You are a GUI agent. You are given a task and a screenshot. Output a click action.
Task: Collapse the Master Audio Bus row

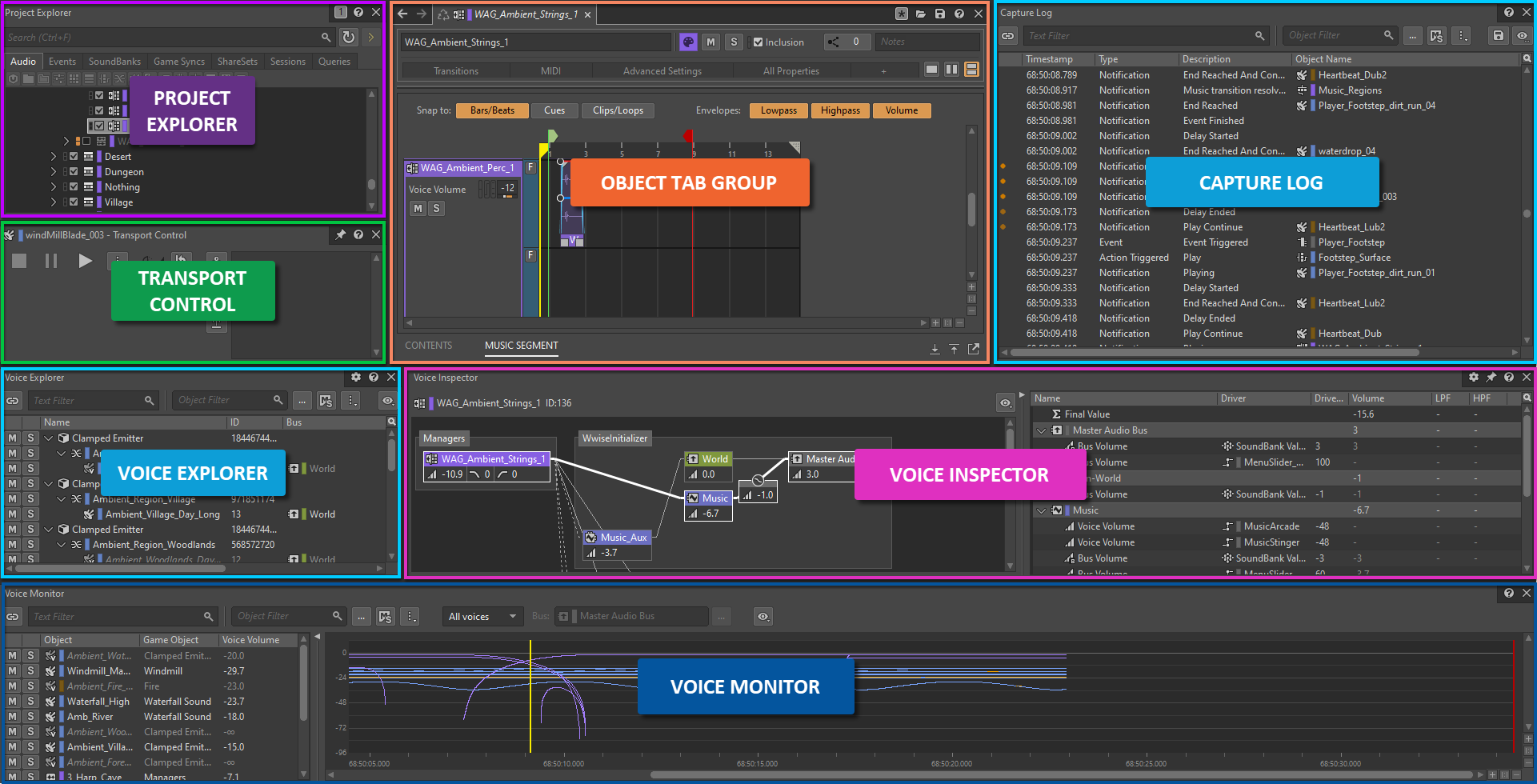point(1041,430)
